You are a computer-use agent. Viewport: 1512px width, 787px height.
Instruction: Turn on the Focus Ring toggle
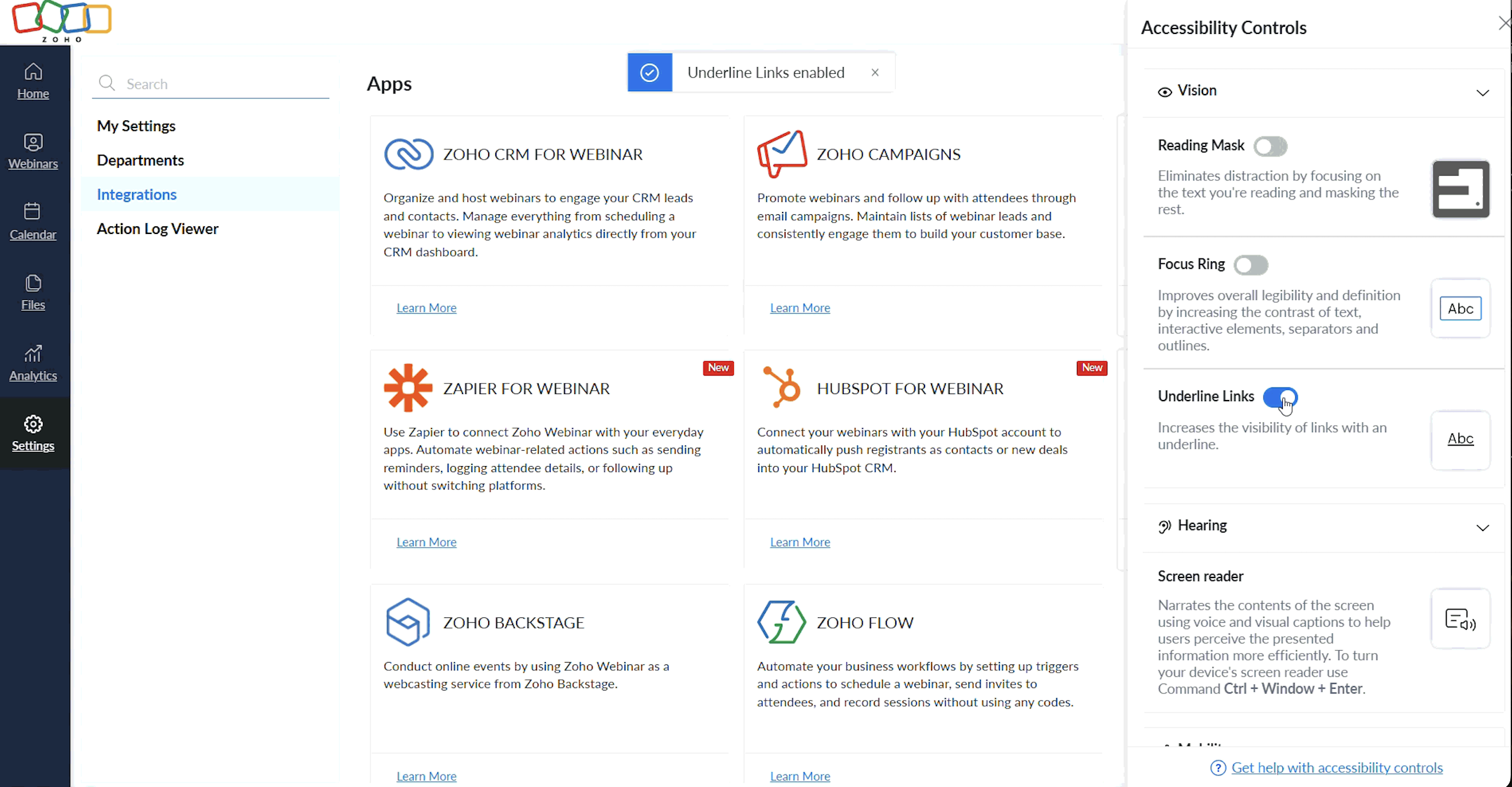coord(1251,265)
